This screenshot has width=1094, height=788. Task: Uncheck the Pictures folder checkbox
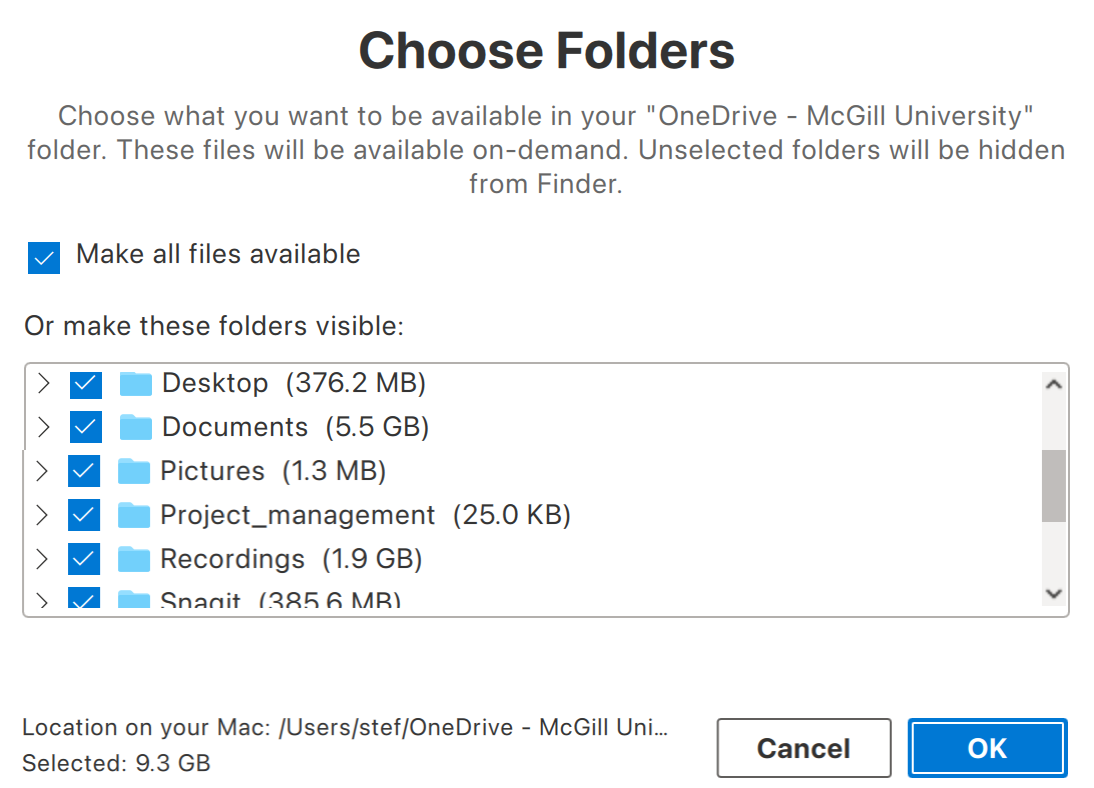coord(85,470)
